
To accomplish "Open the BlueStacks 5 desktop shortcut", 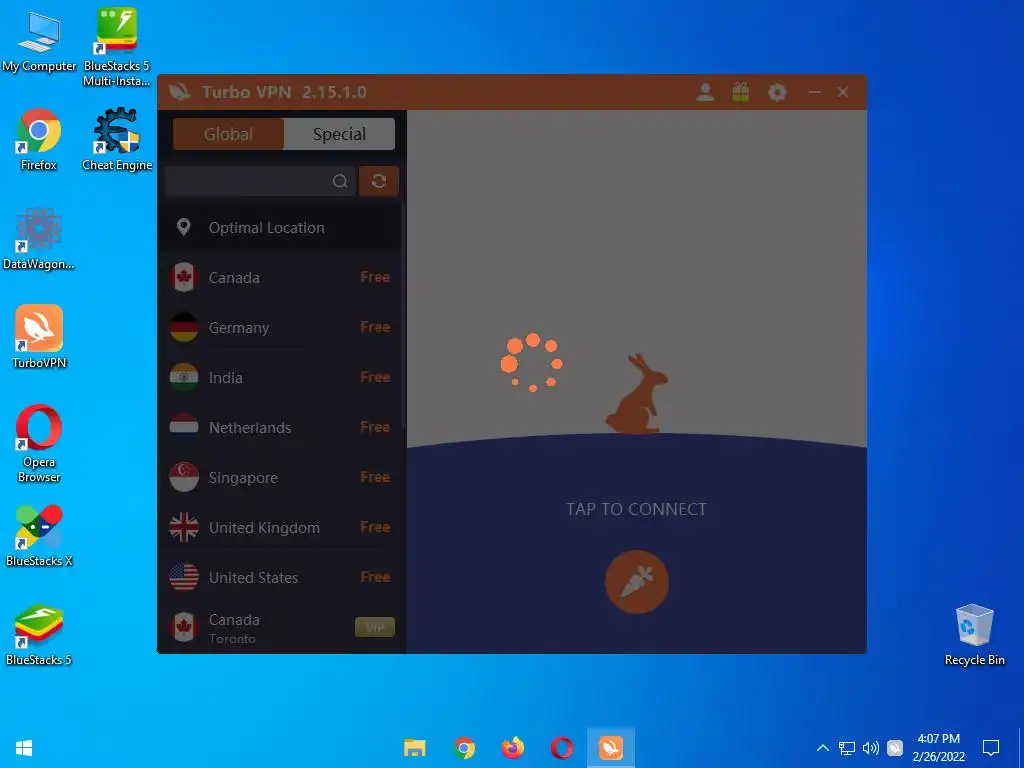I will (39, 635).
